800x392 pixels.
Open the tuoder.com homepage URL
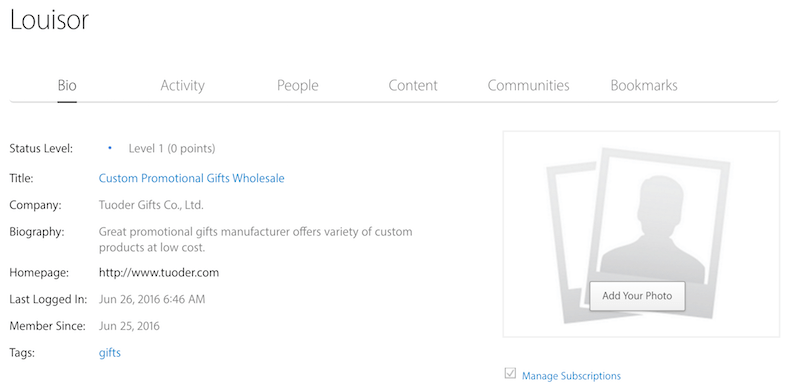(159, 273)
